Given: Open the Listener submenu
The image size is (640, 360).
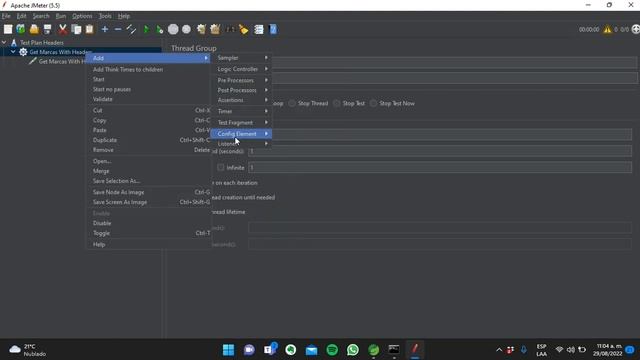Looking at the screenshot, I should click(x=241, y=144).
